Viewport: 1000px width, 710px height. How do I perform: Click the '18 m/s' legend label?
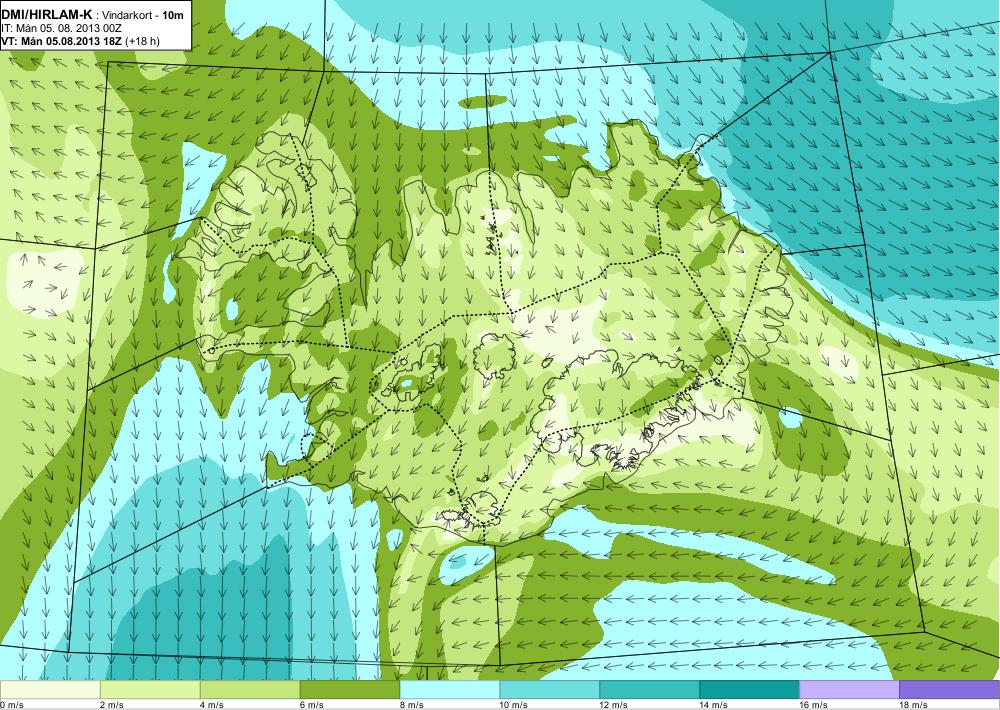tap(913, 705)
